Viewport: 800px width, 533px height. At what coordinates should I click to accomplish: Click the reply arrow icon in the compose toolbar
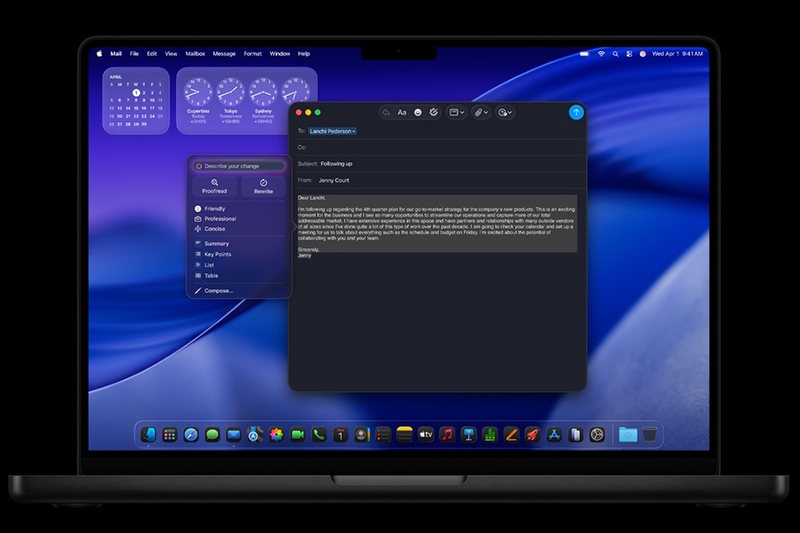[x=386, y=113]
